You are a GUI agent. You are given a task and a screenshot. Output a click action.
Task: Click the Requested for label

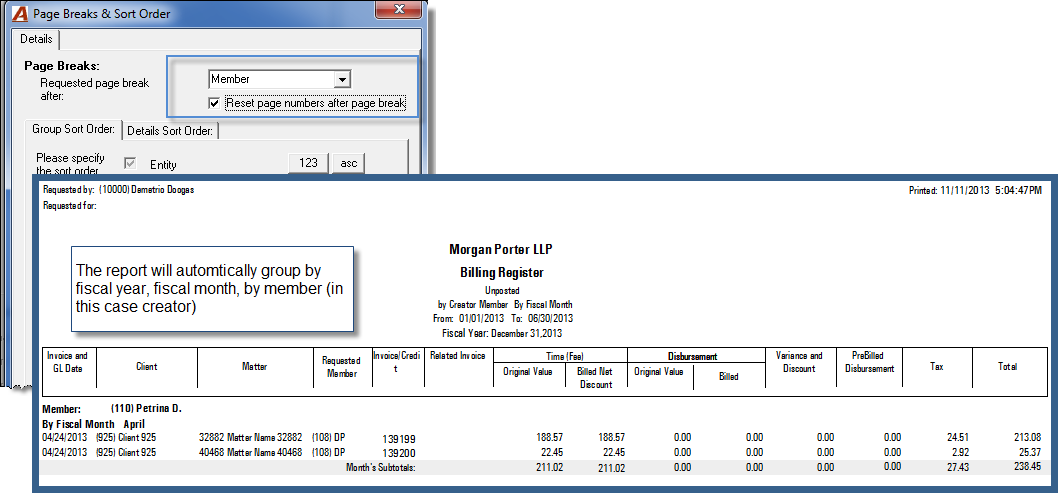click(x=70, y=206)
